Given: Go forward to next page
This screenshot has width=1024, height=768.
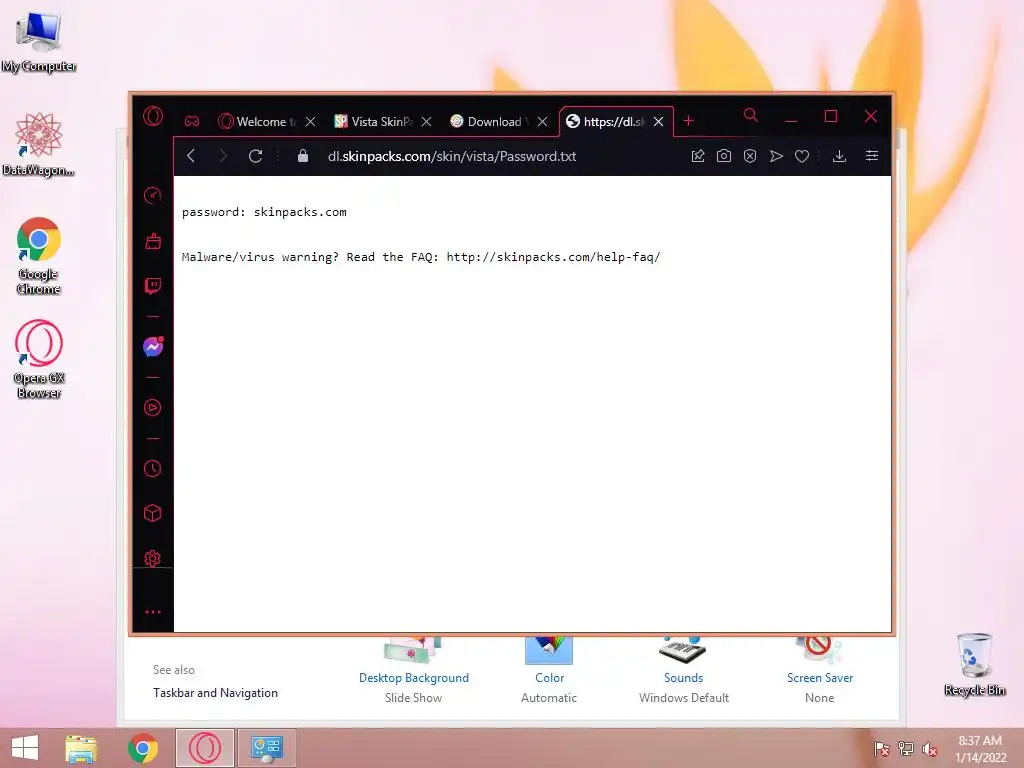Looking at the screenshot, I should pos(223,156).
